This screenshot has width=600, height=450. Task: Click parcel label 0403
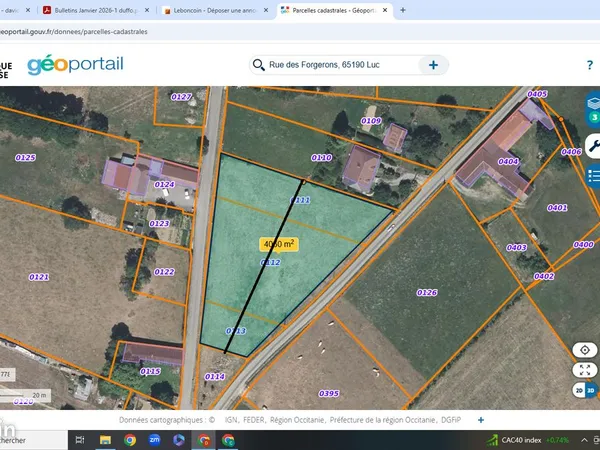tap(517, 248)
